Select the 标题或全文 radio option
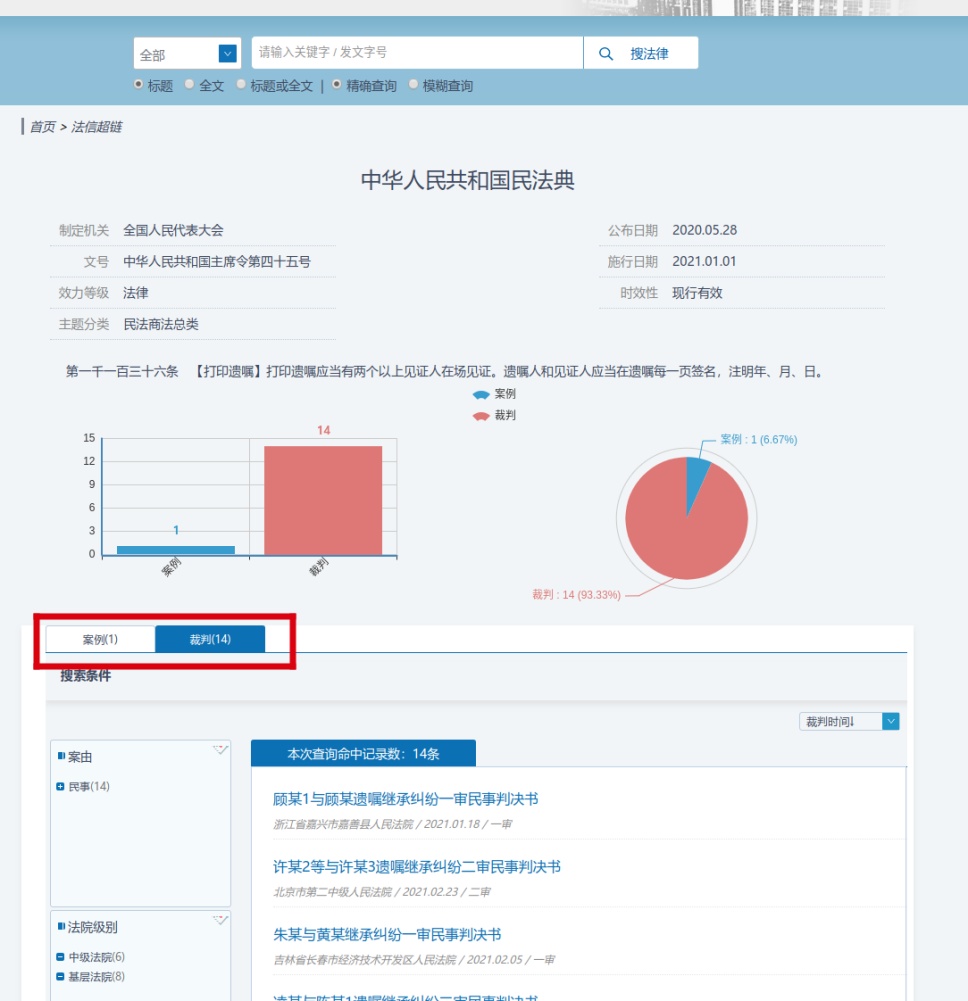The image size is (968, 1001). coord(241,85)
